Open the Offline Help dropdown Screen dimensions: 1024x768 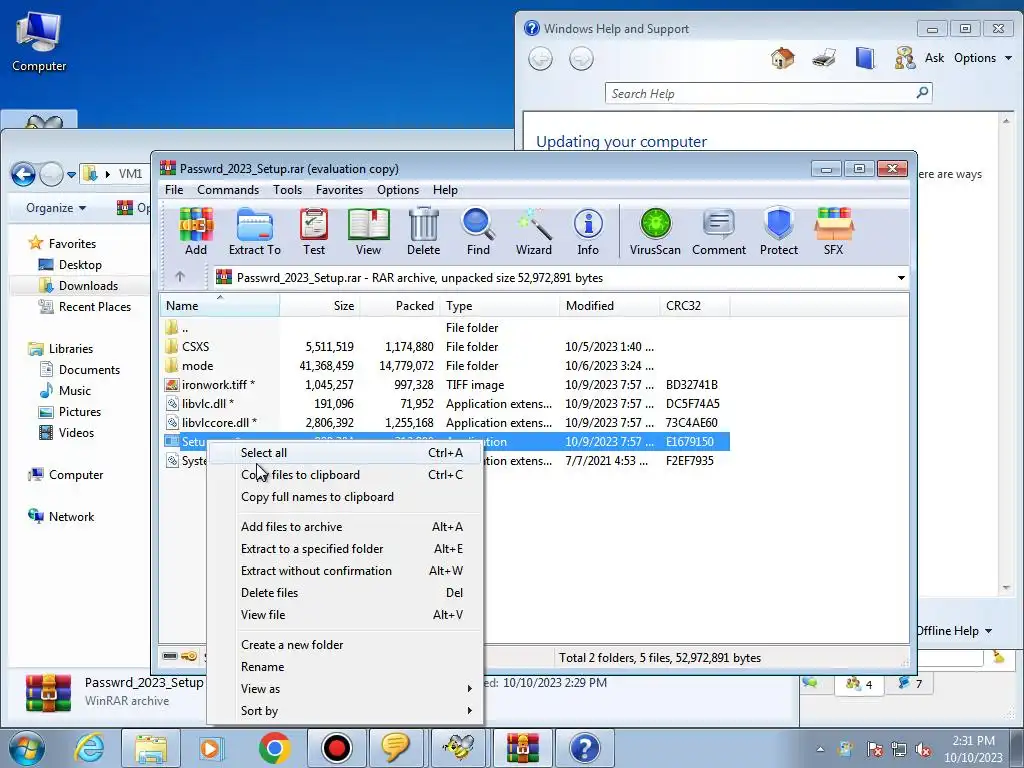pyautogui.click(x=954, y=631)
